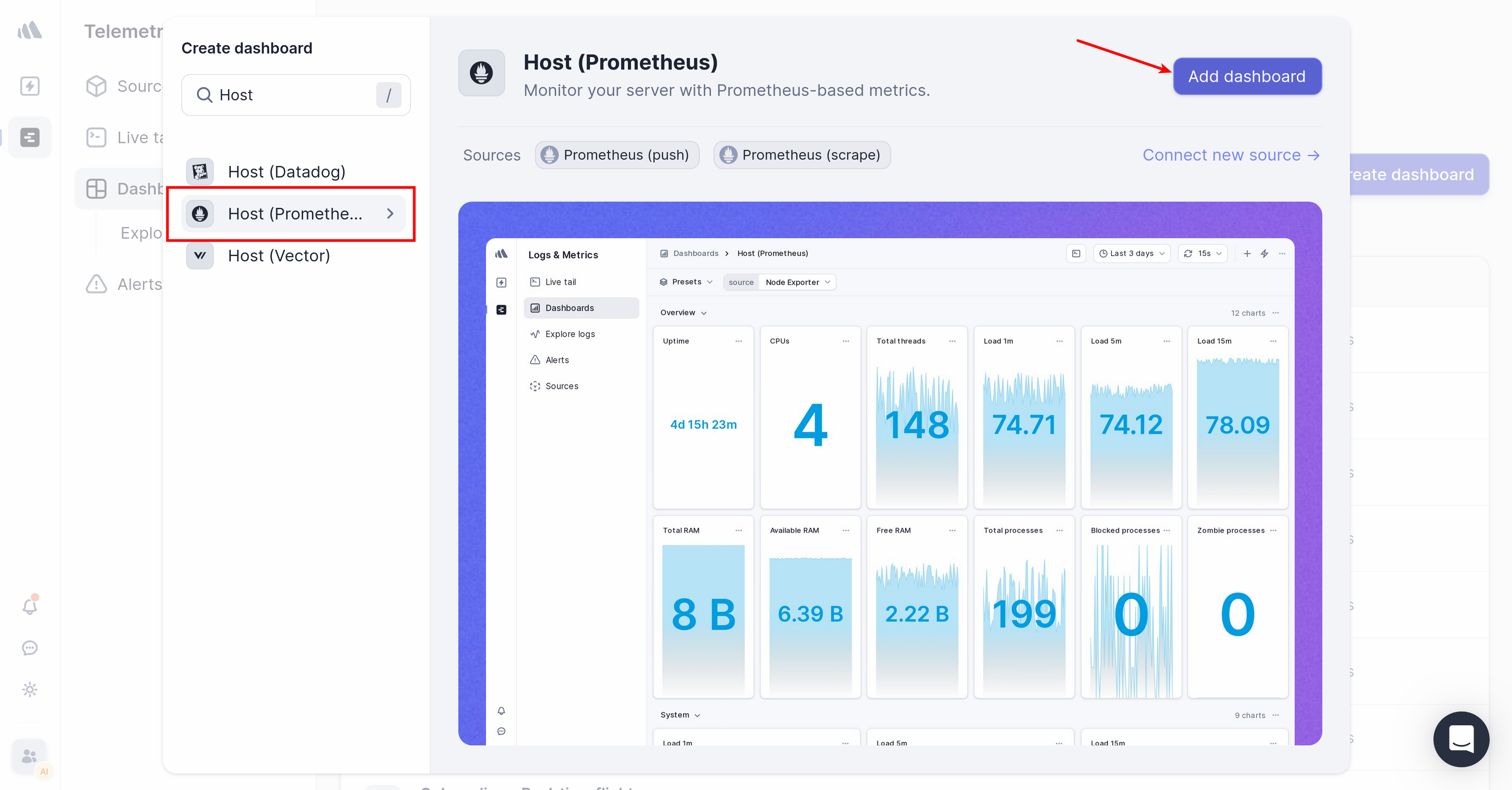Open the Last 3 days time range dropdown
This screenshot has width=1512, height=790.
click(x=1132, y=253)
